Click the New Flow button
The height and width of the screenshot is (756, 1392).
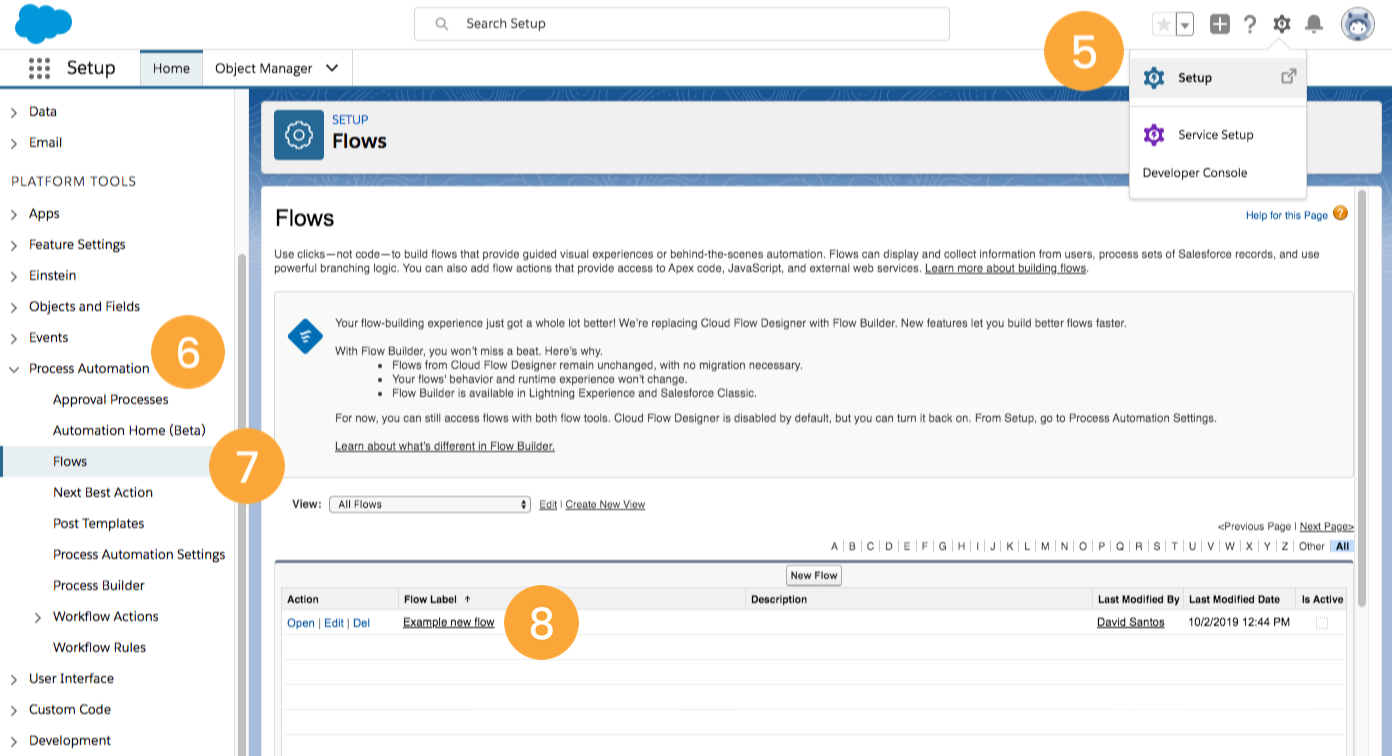coord(814,576)
